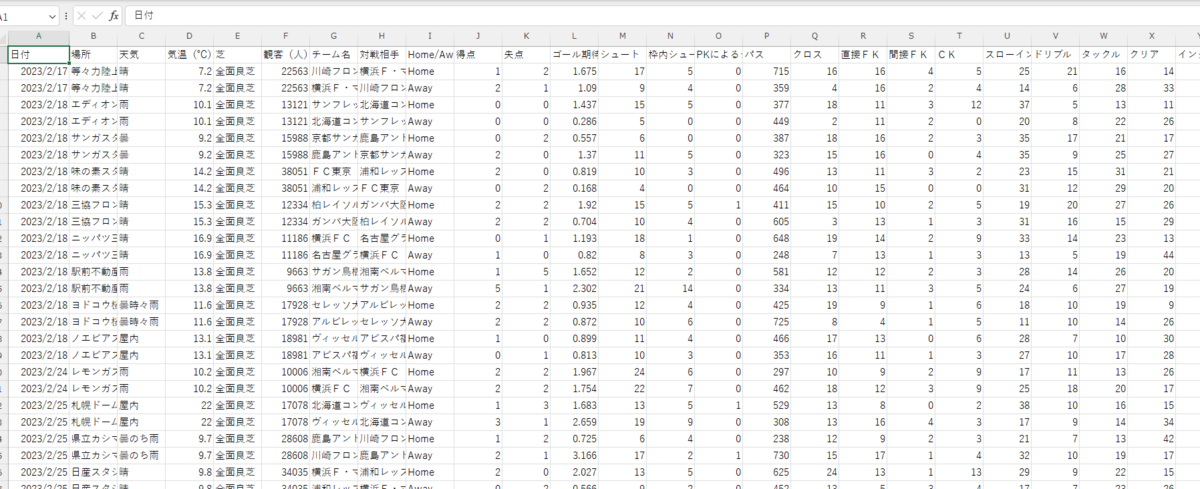This screenshot has width=1200, height=489.
Task: Click the パス header cell
Action: pyautogui.click(x=766, y=53)
